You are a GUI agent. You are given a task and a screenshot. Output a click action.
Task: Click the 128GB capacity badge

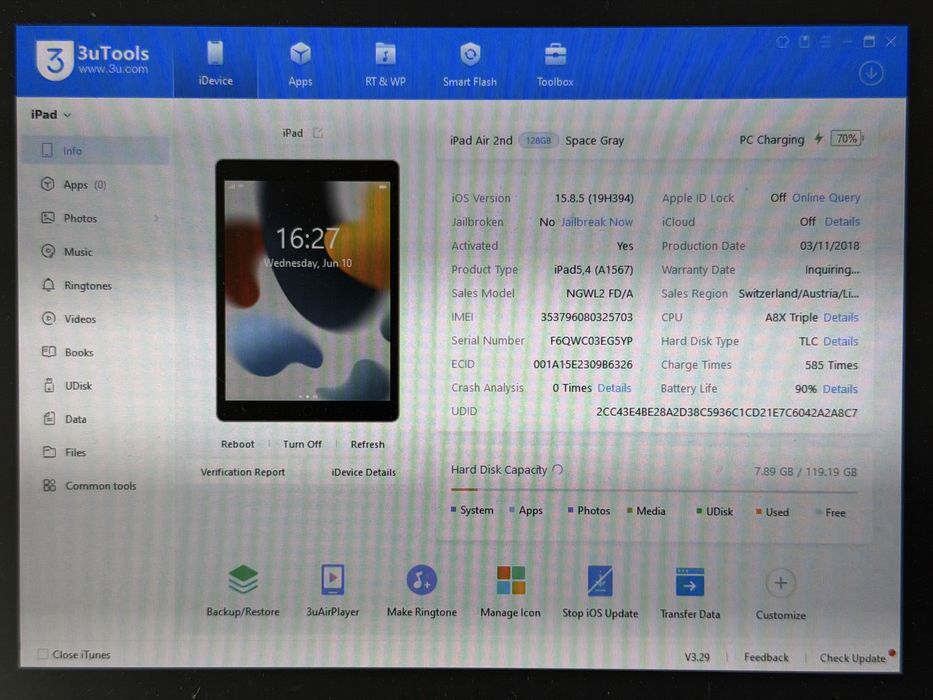(538, 140)
